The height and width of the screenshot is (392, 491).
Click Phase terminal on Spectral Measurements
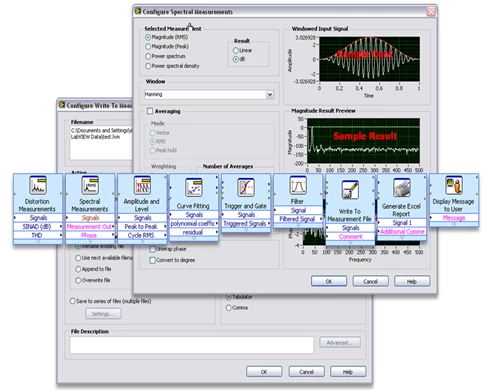[x=90, y=235]
